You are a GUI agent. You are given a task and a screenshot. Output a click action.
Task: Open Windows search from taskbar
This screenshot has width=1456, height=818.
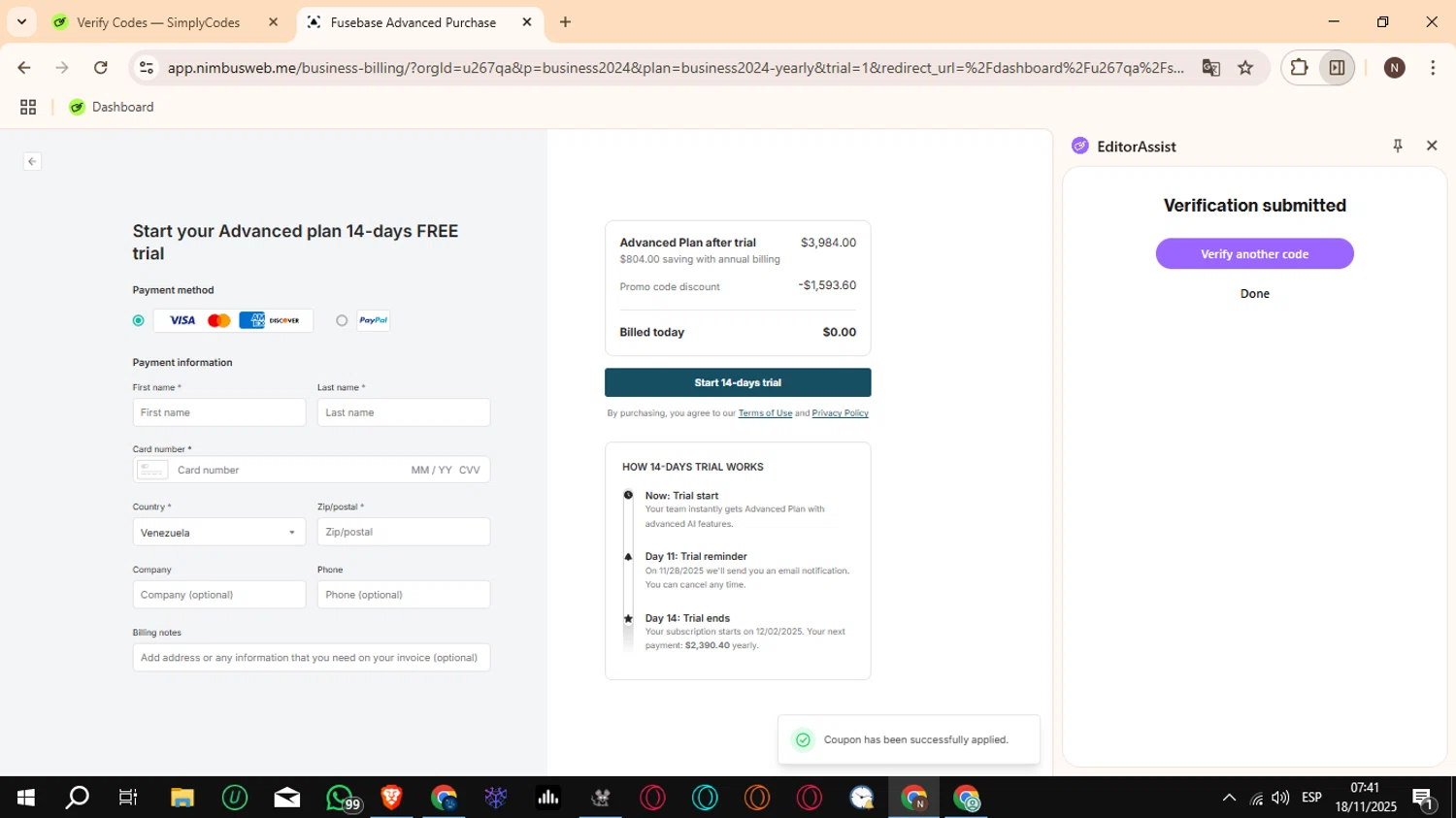click(x=77, y=798)
